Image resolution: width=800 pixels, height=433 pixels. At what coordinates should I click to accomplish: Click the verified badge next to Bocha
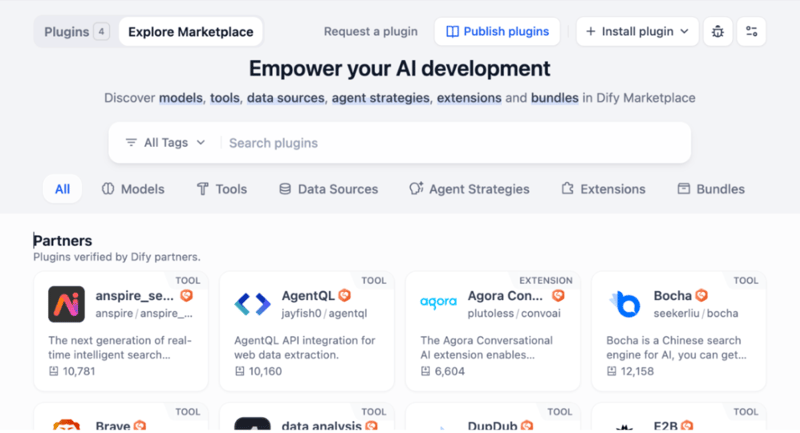pos(702,296)
